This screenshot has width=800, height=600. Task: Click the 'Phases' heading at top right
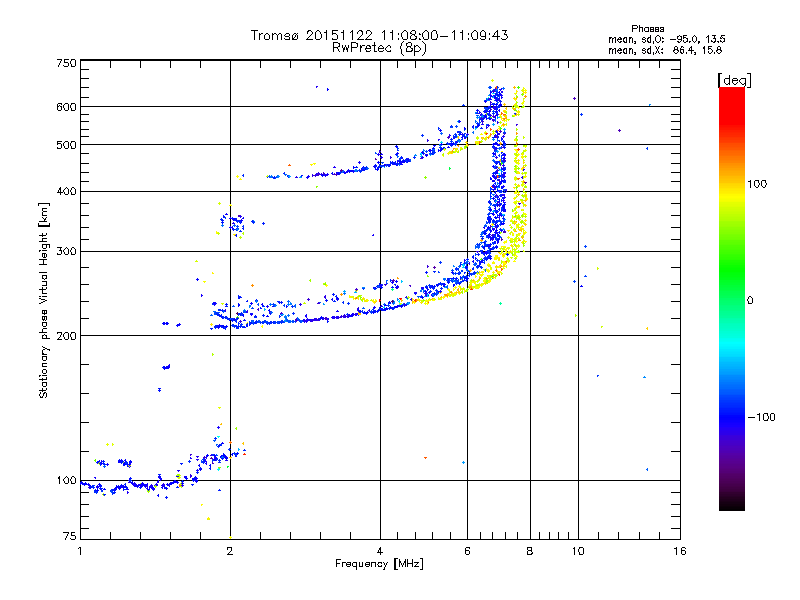pos(647,29)
